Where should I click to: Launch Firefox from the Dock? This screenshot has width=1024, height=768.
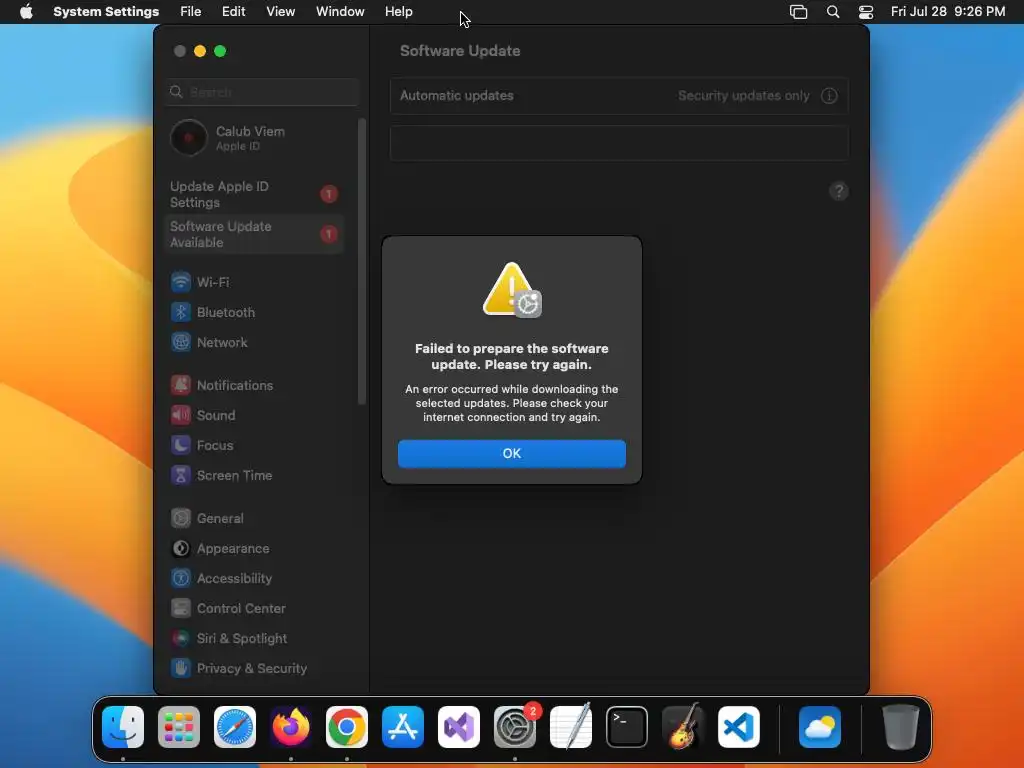coord(291,727)
